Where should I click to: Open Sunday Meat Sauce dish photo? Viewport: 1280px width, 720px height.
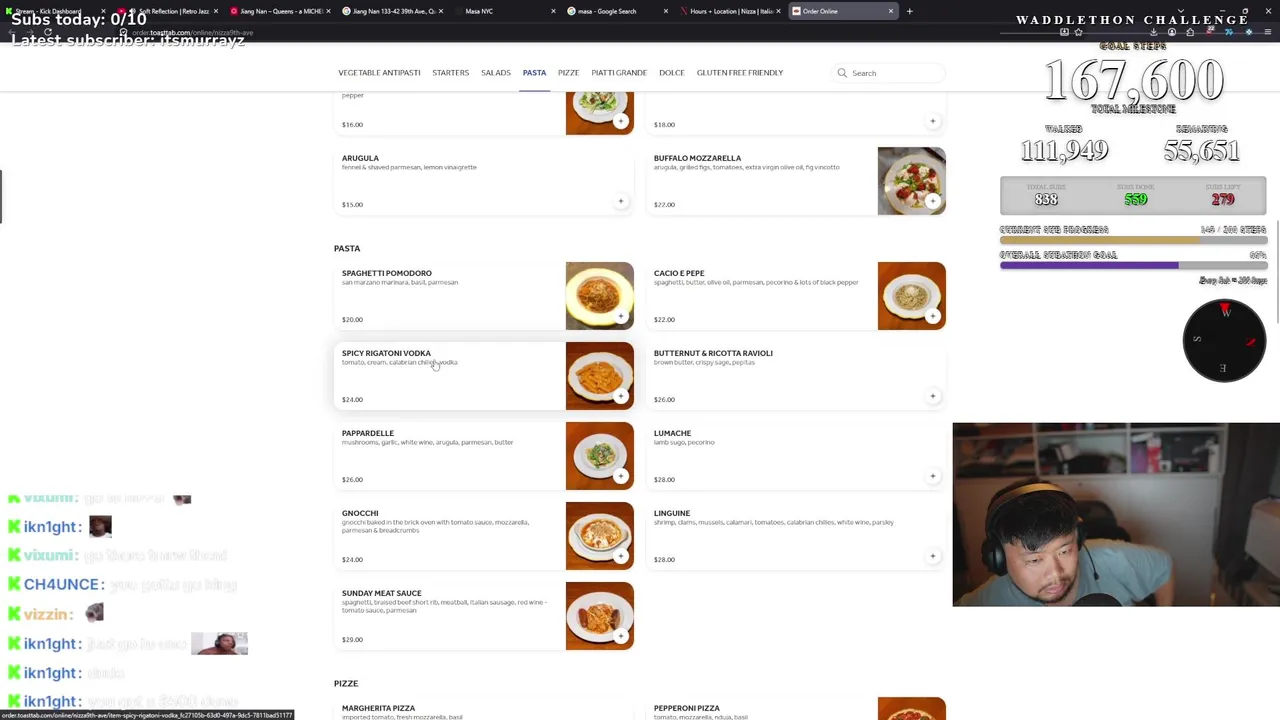coord(599,616)
